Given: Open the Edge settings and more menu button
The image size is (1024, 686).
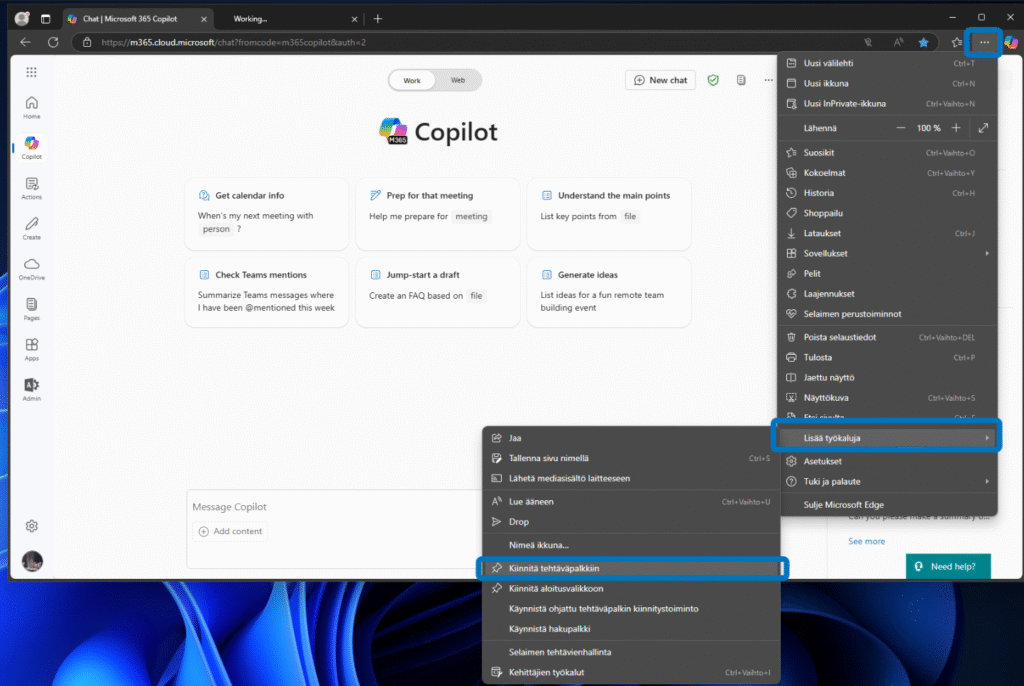Looking at the screenshot, I should 984,42.
